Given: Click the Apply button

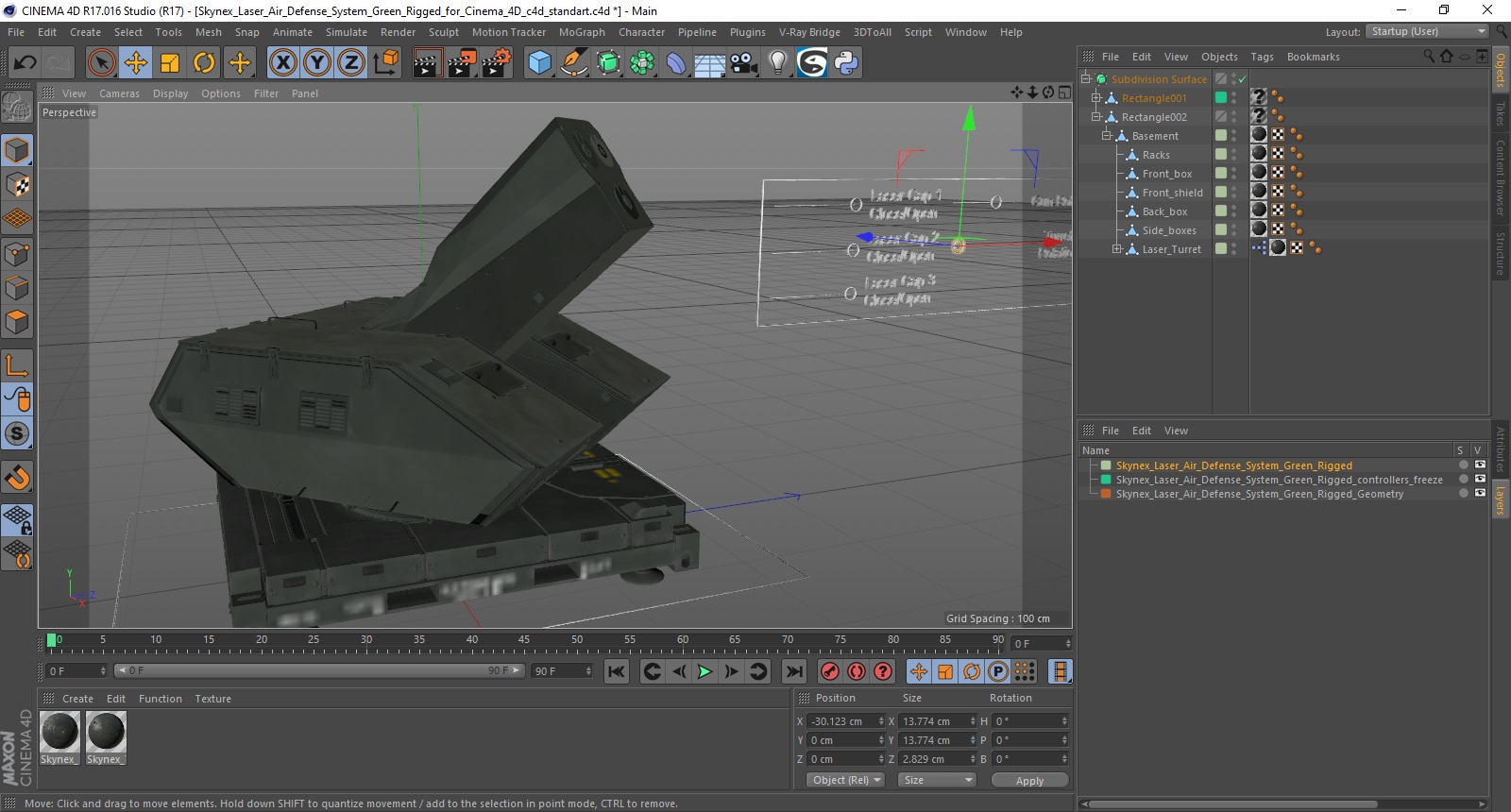Looking at the screenshot, I should pyautogui.click(x=1029, y=781).
